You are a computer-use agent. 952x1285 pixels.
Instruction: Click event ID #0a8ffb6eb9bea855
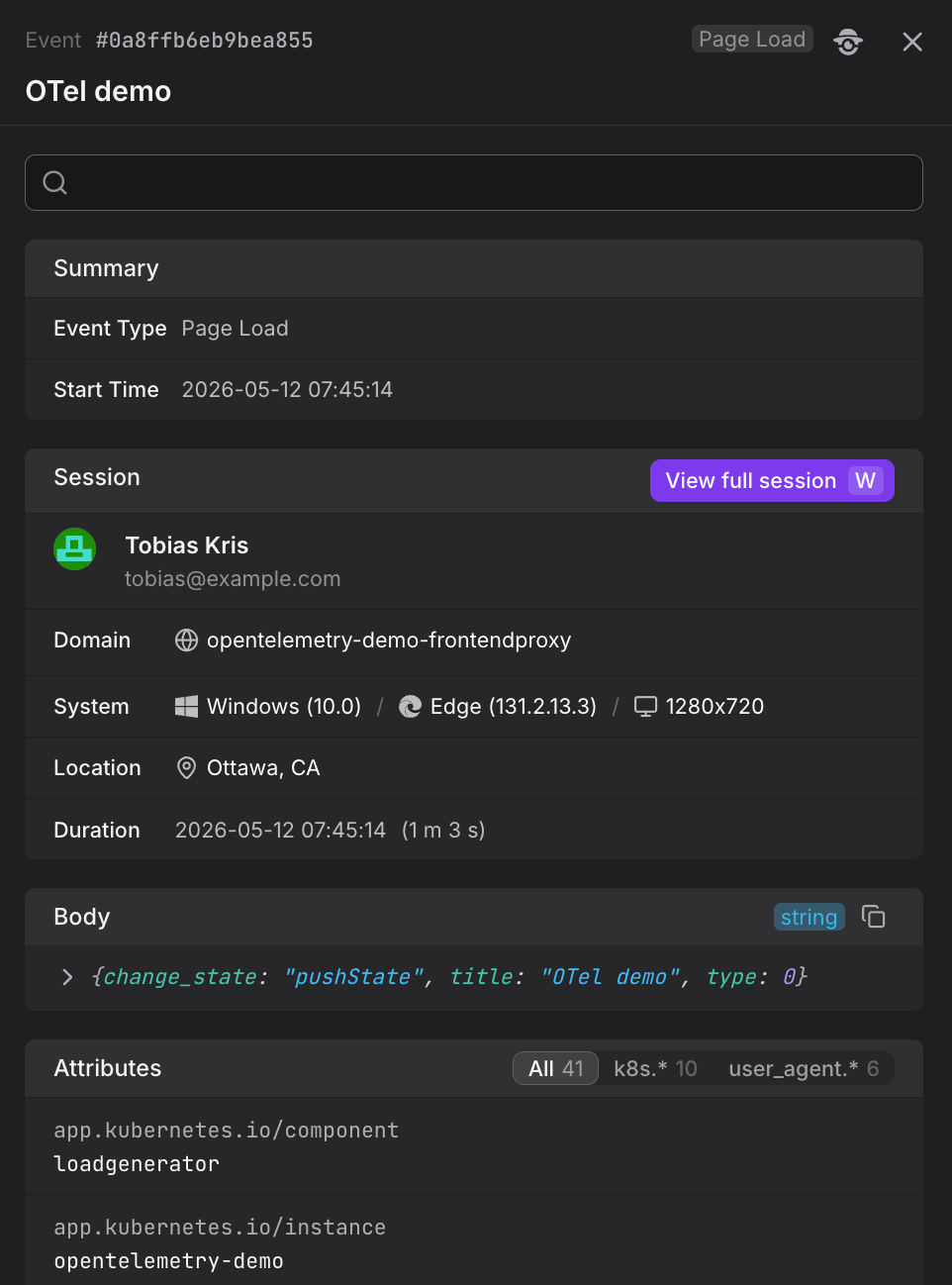(205, 41)
